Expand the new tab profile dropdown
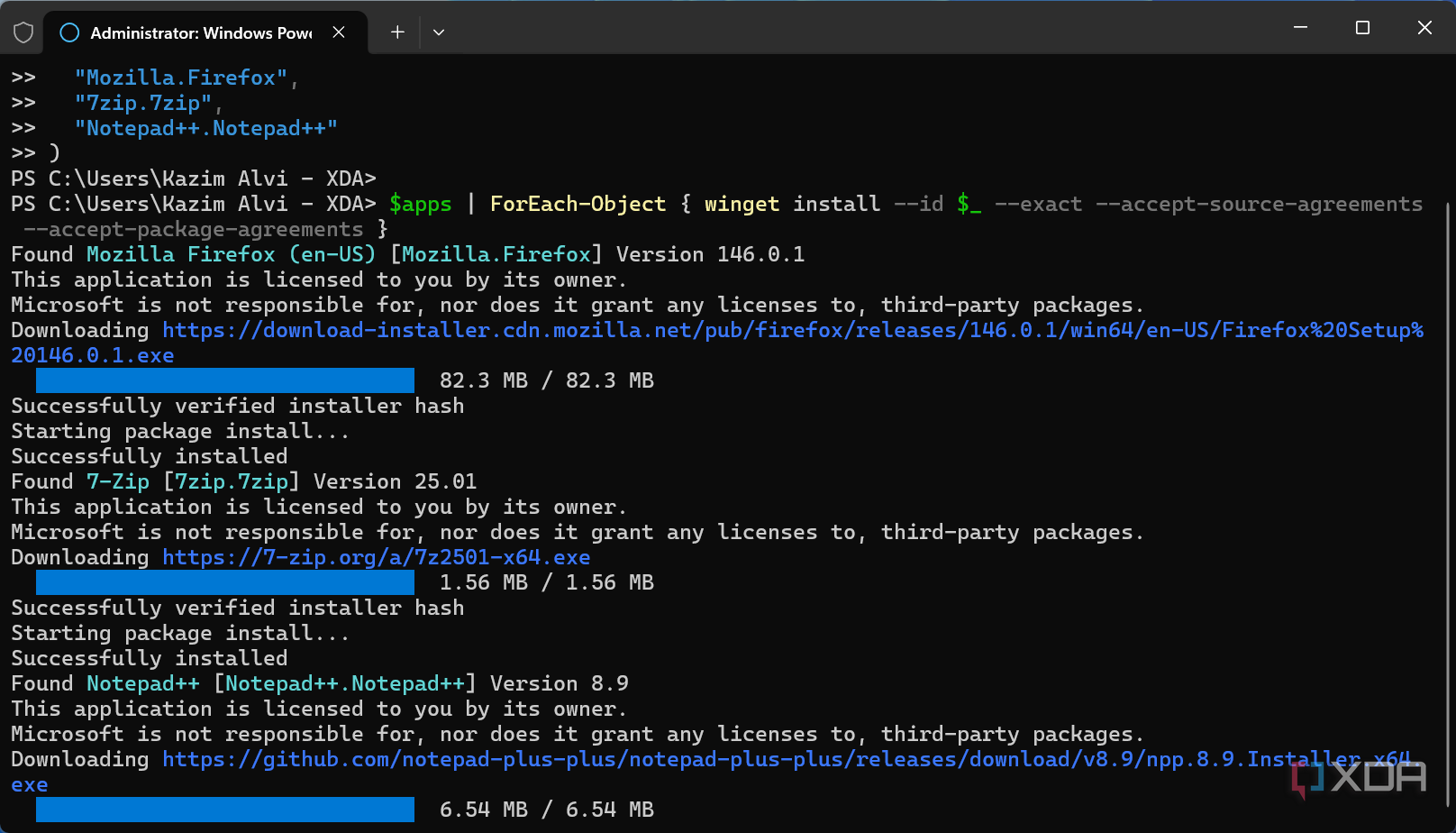 point(439,32)
